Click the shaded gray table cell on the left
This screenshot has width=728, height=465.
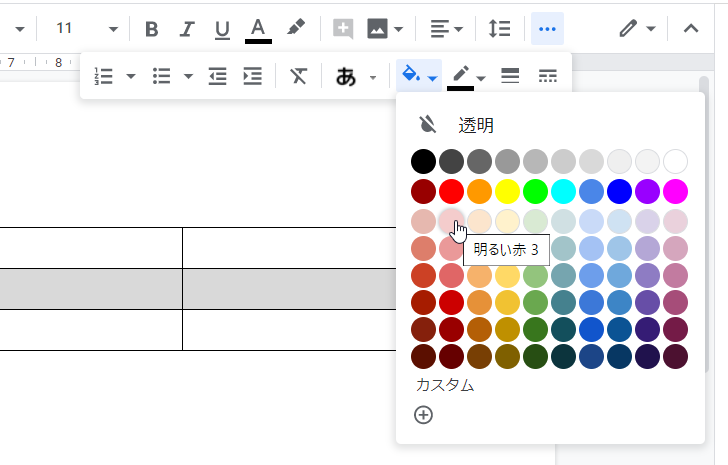[91, 289]
